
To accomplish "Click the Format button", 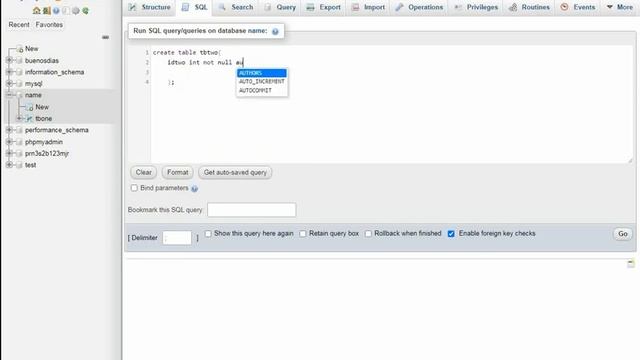I will [x=178, y=172].
